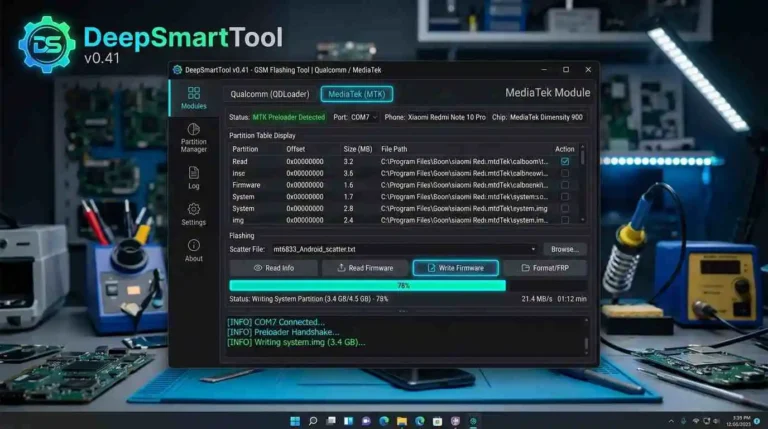The height and width of the screenshot is (429, 768).
Task: Click the Xiaomi Redmi Note 10 Pro phone label
Action: point(447,118)
